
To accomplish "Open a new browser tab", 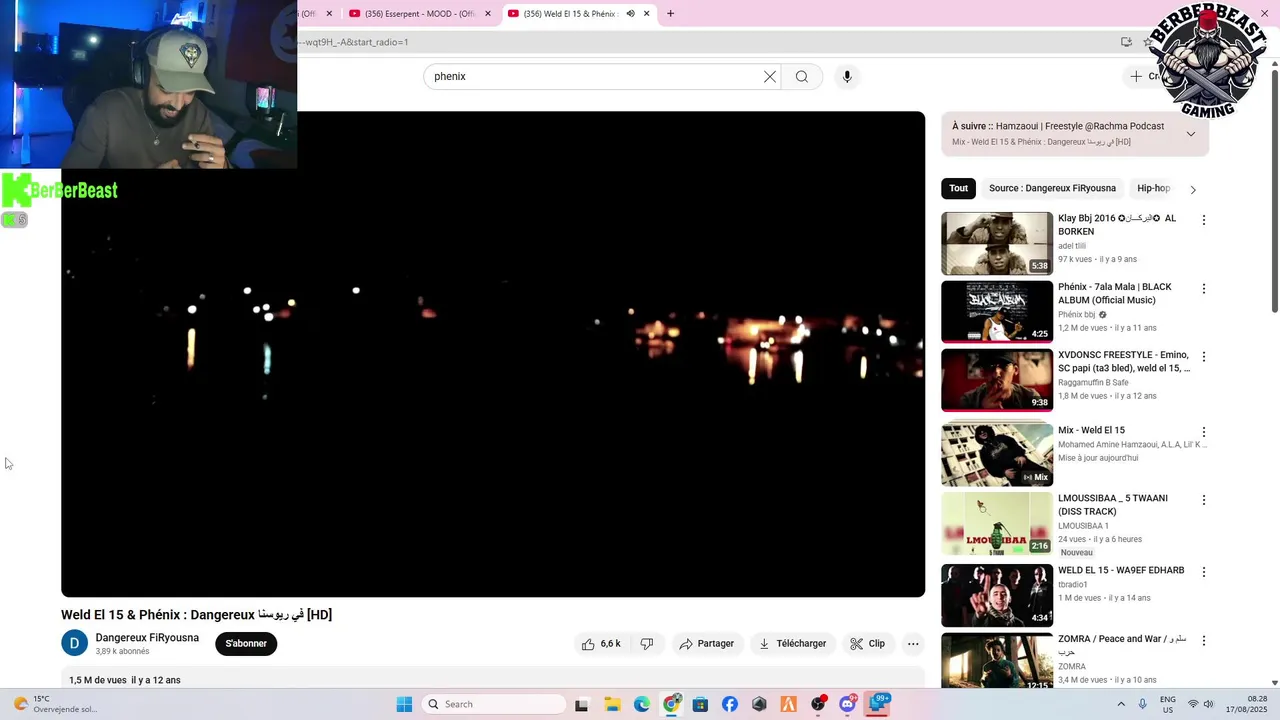I will (x=670, y=14).
